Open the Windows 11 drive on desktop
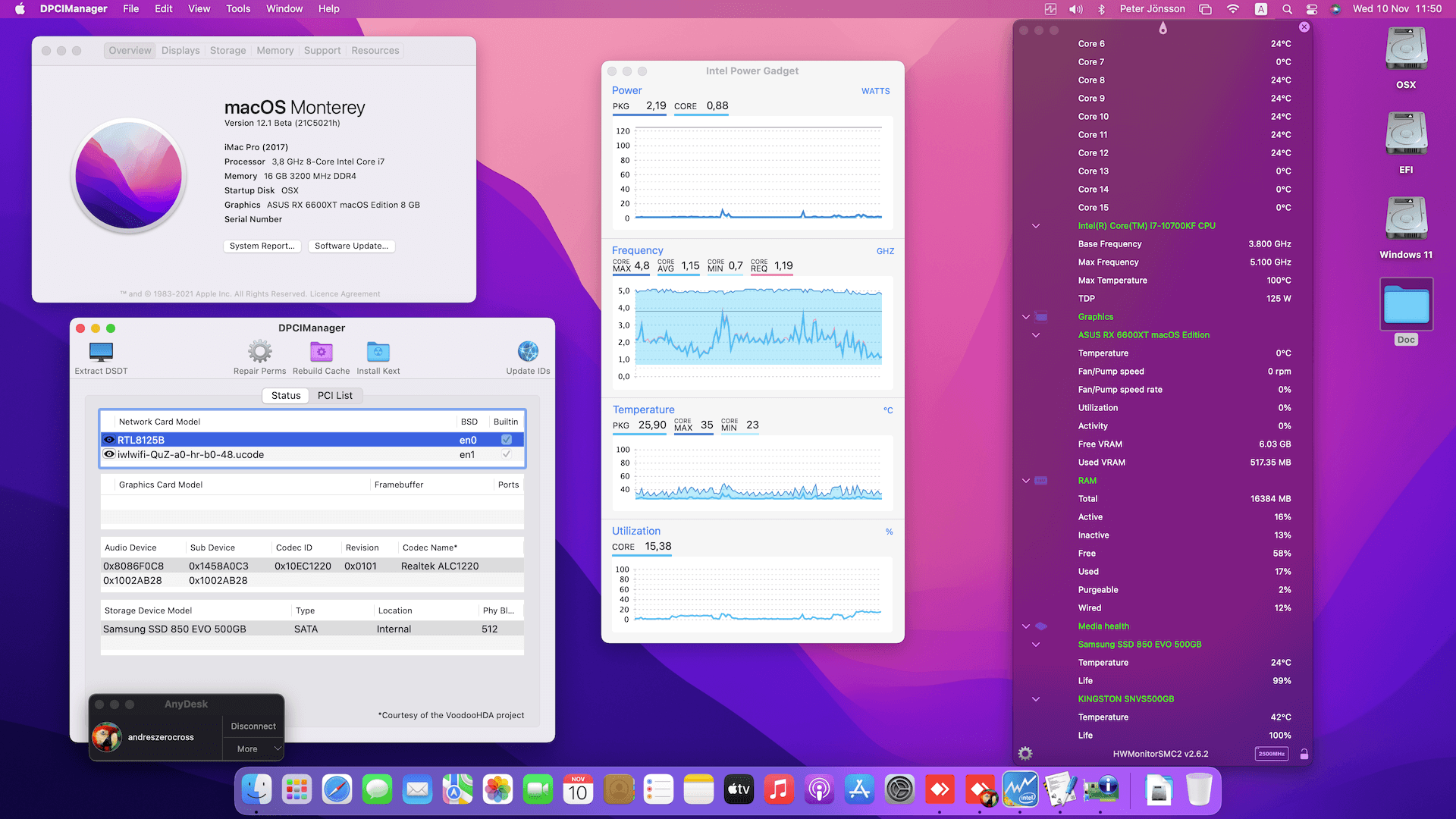 [1406, 220]
